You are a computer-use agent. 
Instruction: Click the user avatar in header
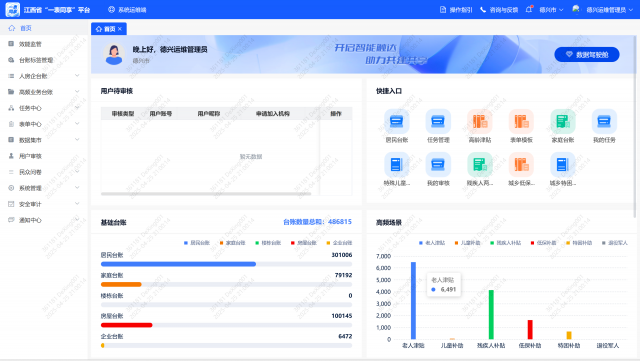pyautogui.click(x=576, y=9)
